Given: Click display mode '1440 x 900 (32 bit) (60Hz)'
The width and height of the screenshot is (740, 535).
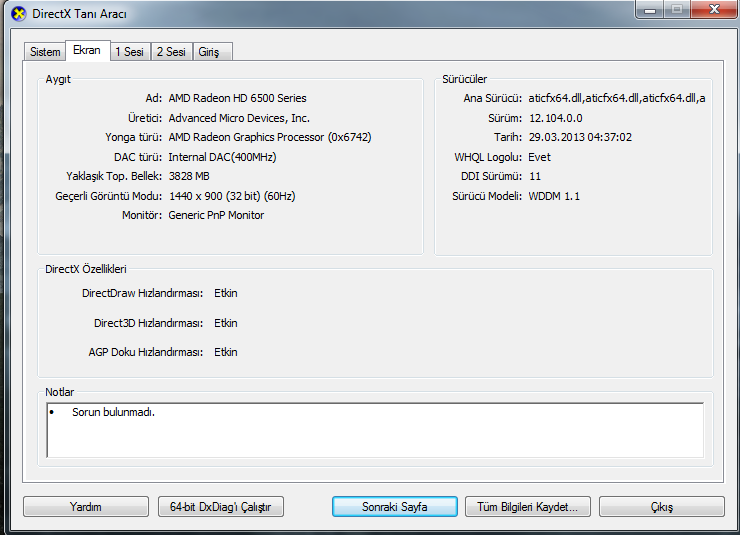Looking at the screenshot, I should pyautogui.click(x=232, y=196).
